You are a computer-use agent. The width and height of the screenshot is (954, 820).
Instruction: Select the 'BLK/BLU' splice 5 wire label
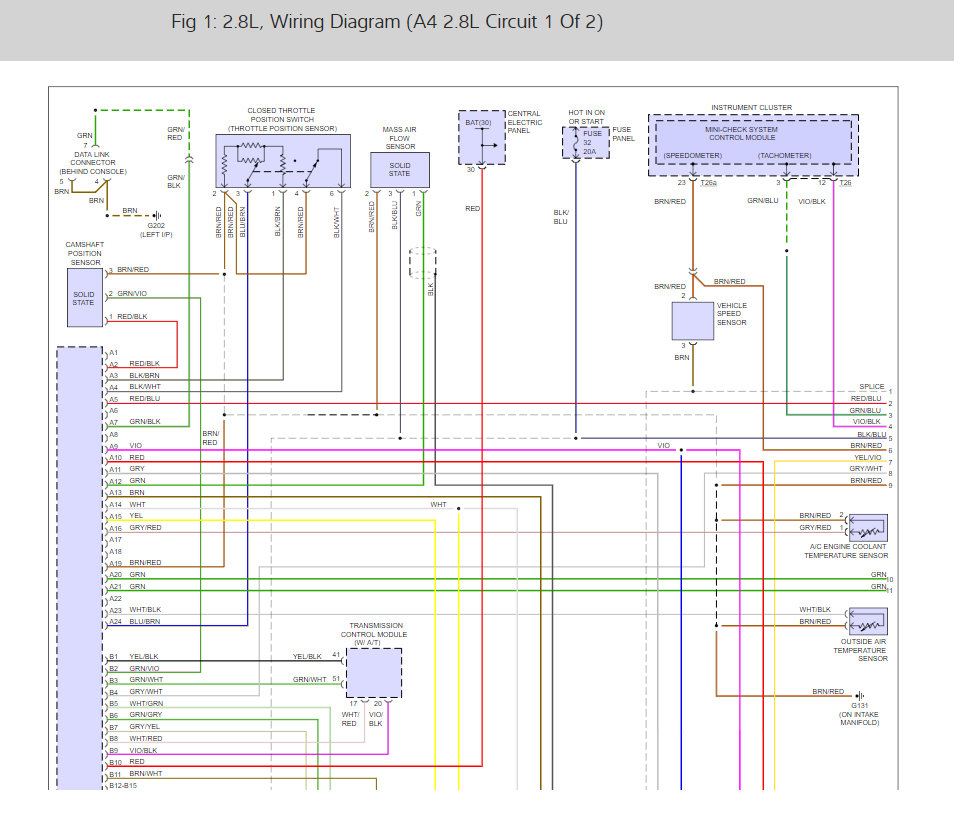tap(871, 435)
